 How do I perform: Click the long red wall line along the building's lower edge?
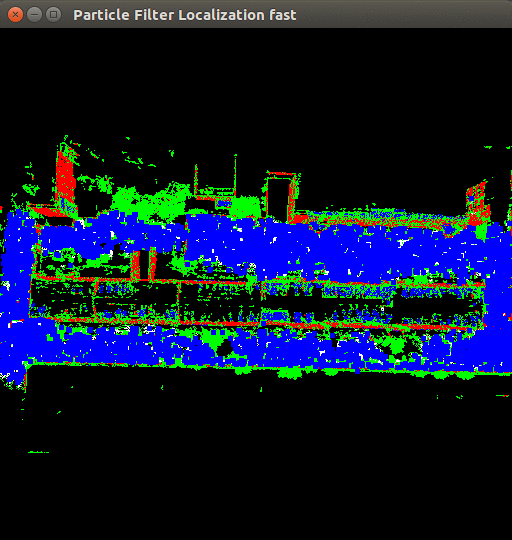pos(269,324)
